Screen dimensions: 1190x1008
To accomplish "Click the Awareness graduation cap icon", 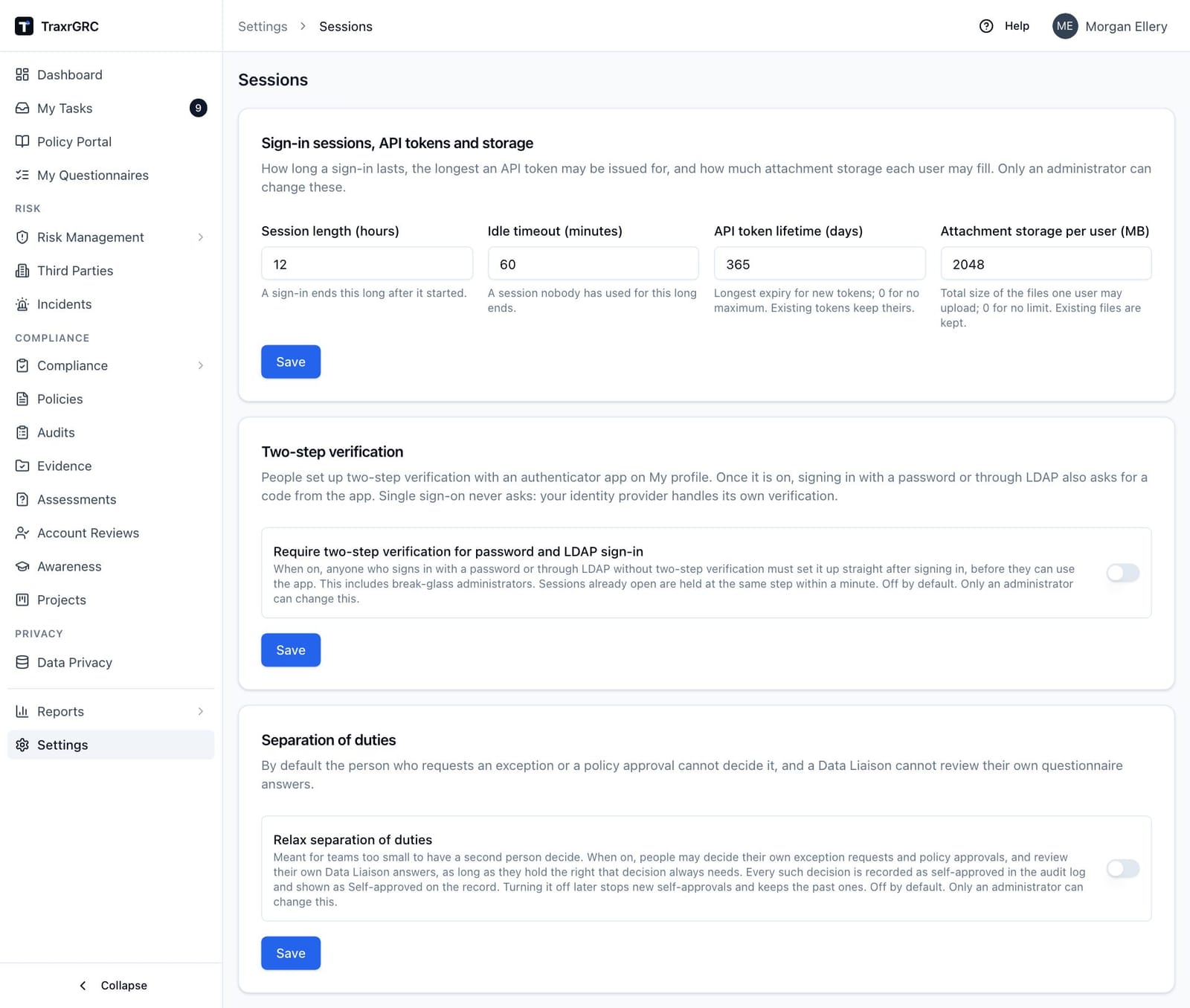I will tap(22, 566).
